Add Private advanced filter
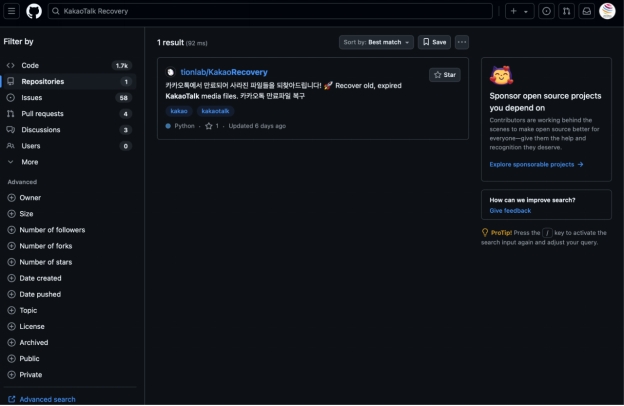 [25, 375]
